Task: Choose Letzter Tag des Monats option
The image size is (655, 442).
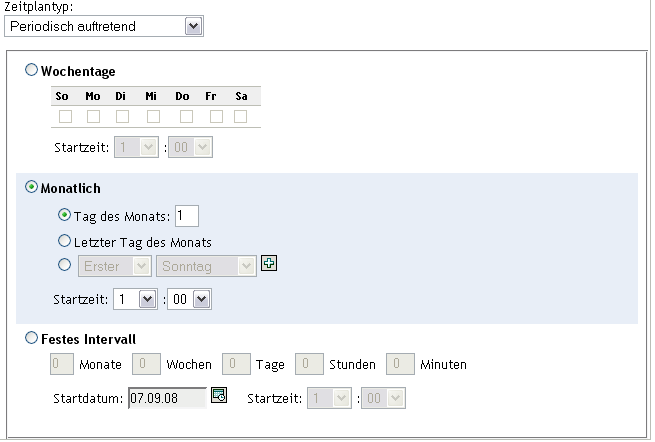Action: click(x=66, y=241)
